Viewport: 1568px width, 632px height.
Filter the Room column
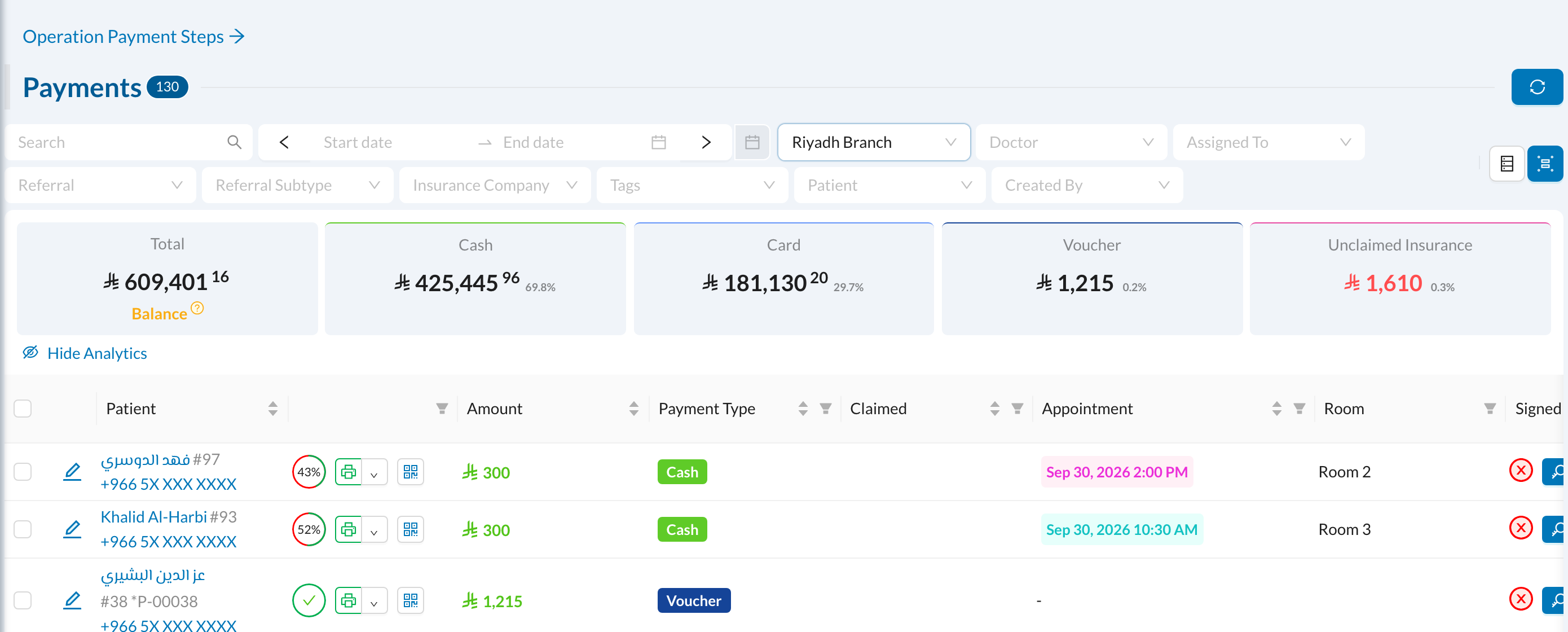1490,409
